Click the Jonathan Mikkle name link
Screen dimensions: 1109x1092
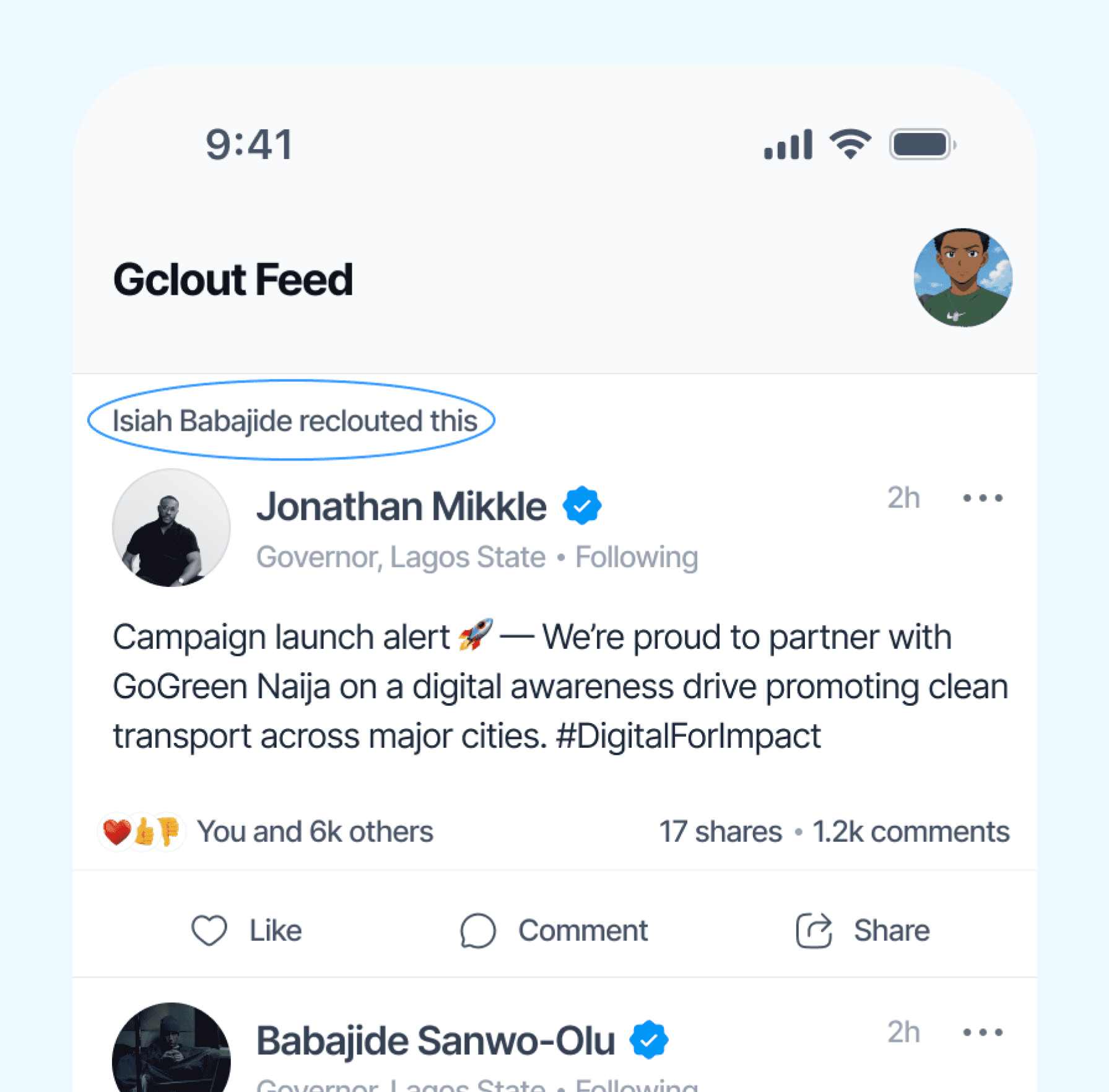401,506
